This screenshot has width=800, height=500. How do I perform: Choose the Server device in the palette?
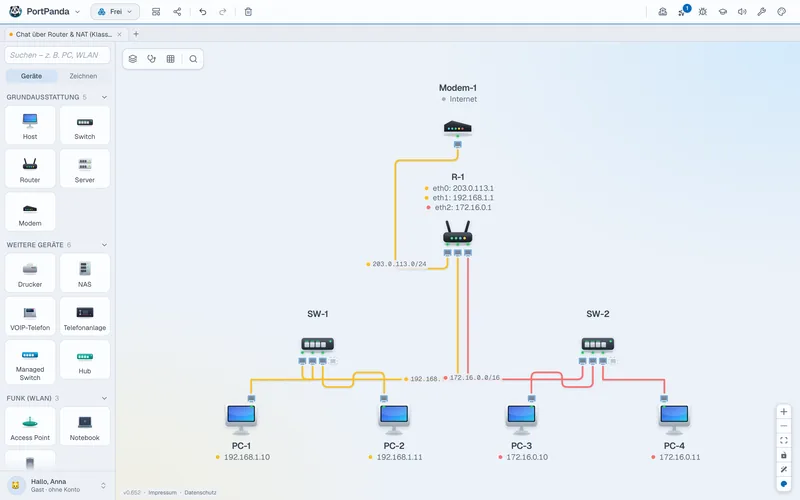click(x=85, y=169)
